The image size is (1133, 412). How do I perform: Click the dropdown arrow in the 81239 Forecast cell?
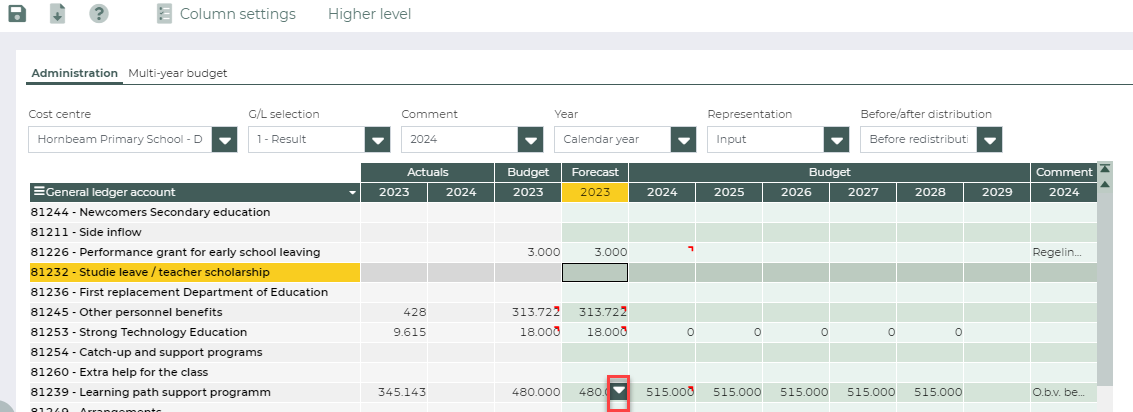coord(619,391)
